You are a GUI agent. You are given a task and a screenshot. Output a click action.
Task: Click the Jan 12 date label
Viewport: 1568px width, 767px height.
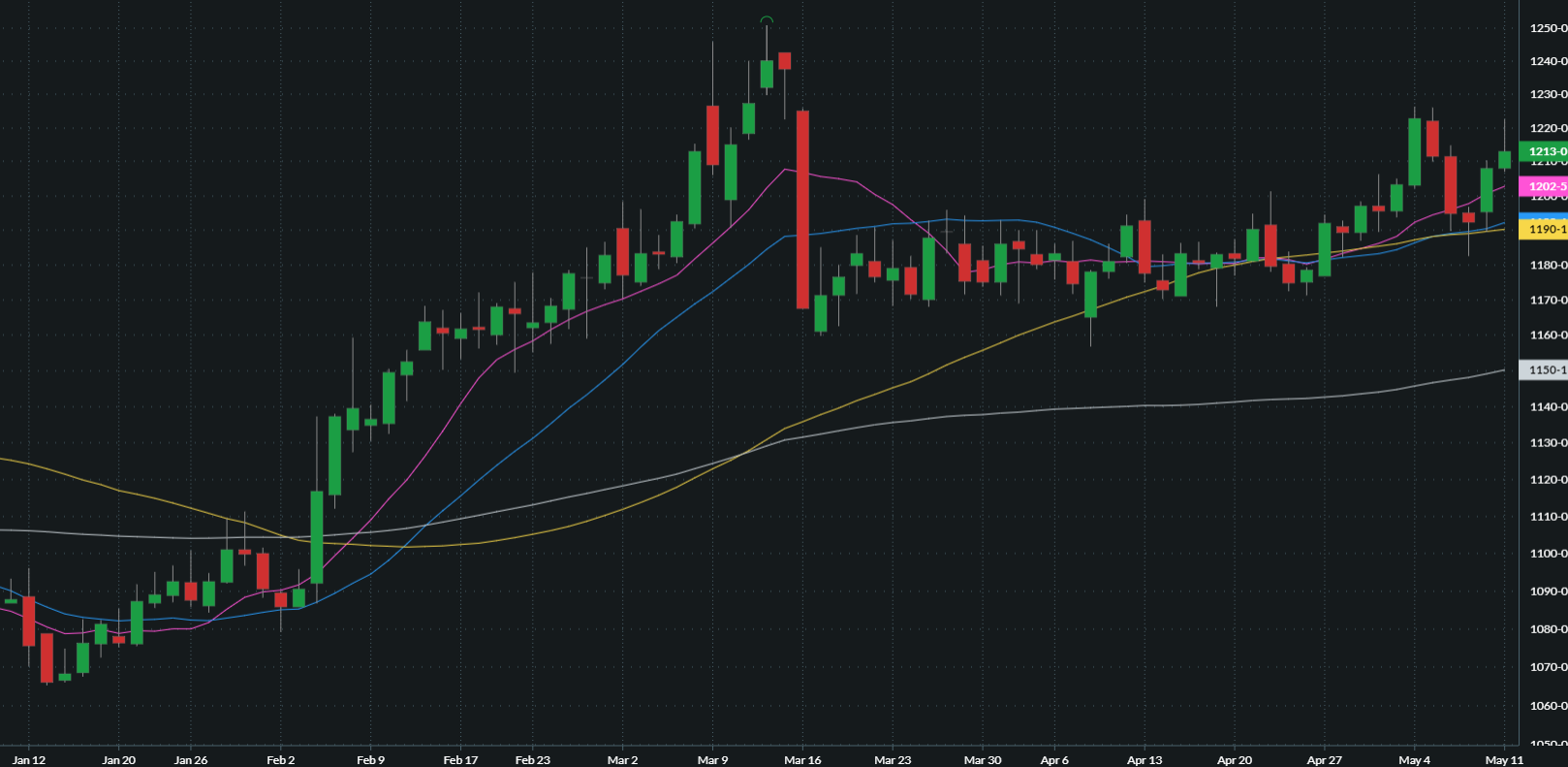coord(29,760)
